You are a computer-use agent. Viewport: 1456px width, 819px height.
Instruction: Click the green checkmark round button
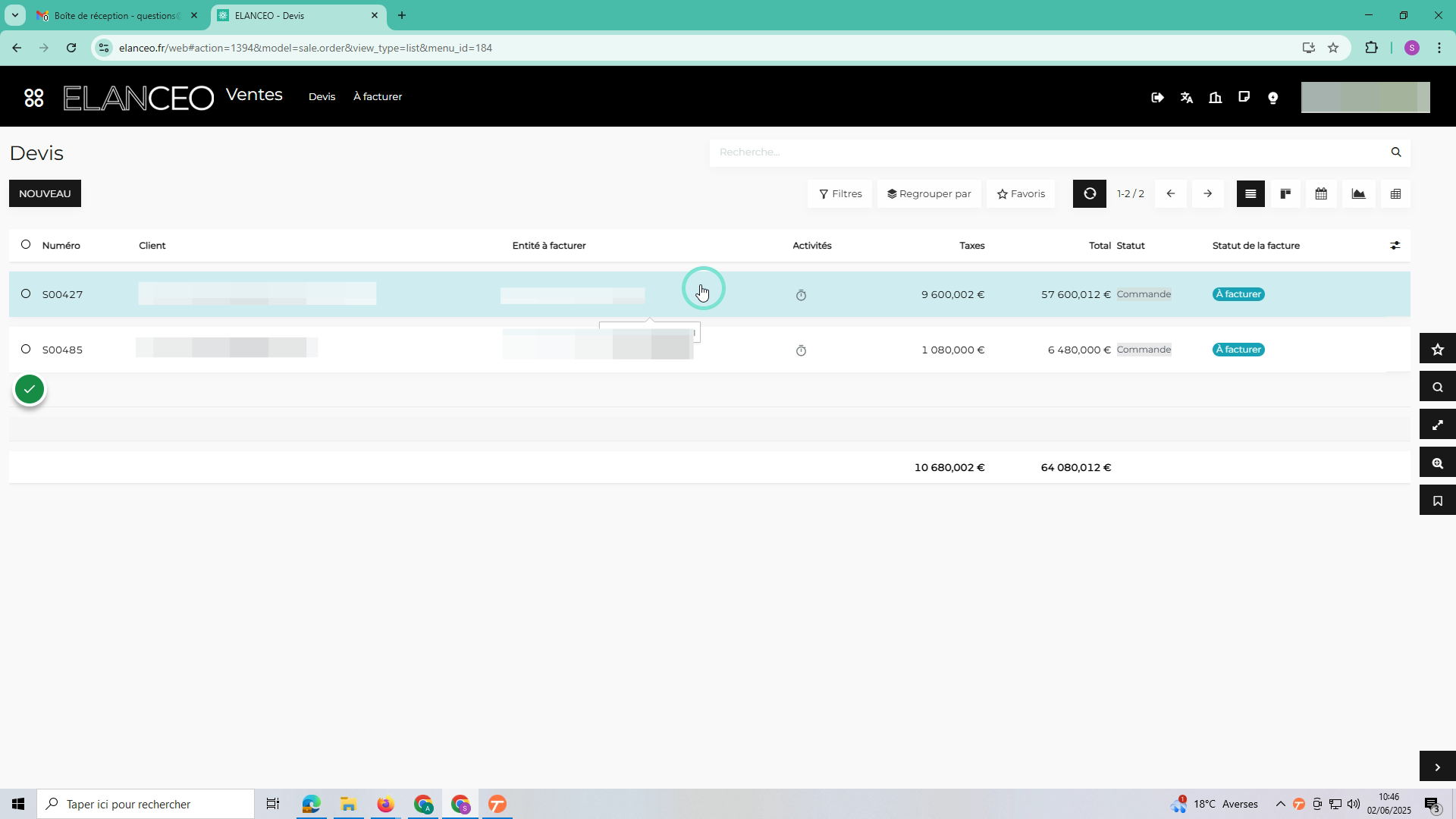[30, 390]
